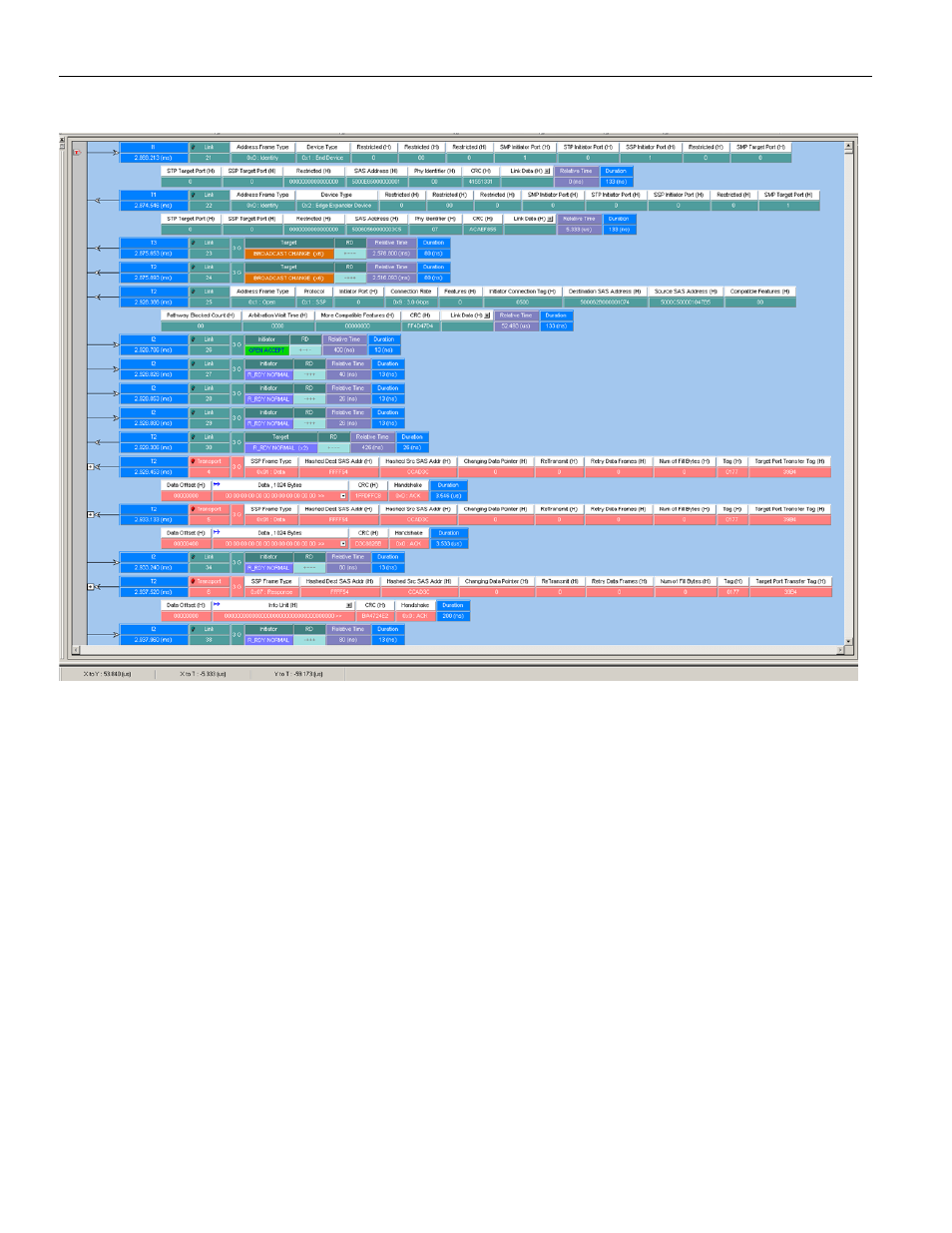
Task: Click the CRC value D3C8825B
Action: coord(368,544)
